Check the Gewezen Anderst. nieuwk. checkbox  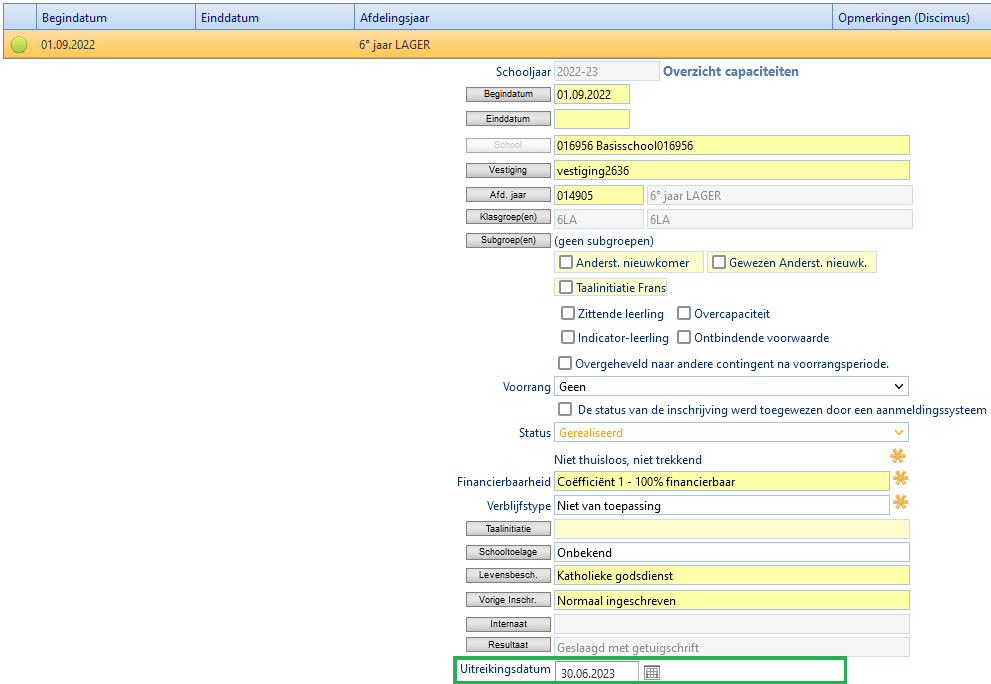tap(719, 262)
